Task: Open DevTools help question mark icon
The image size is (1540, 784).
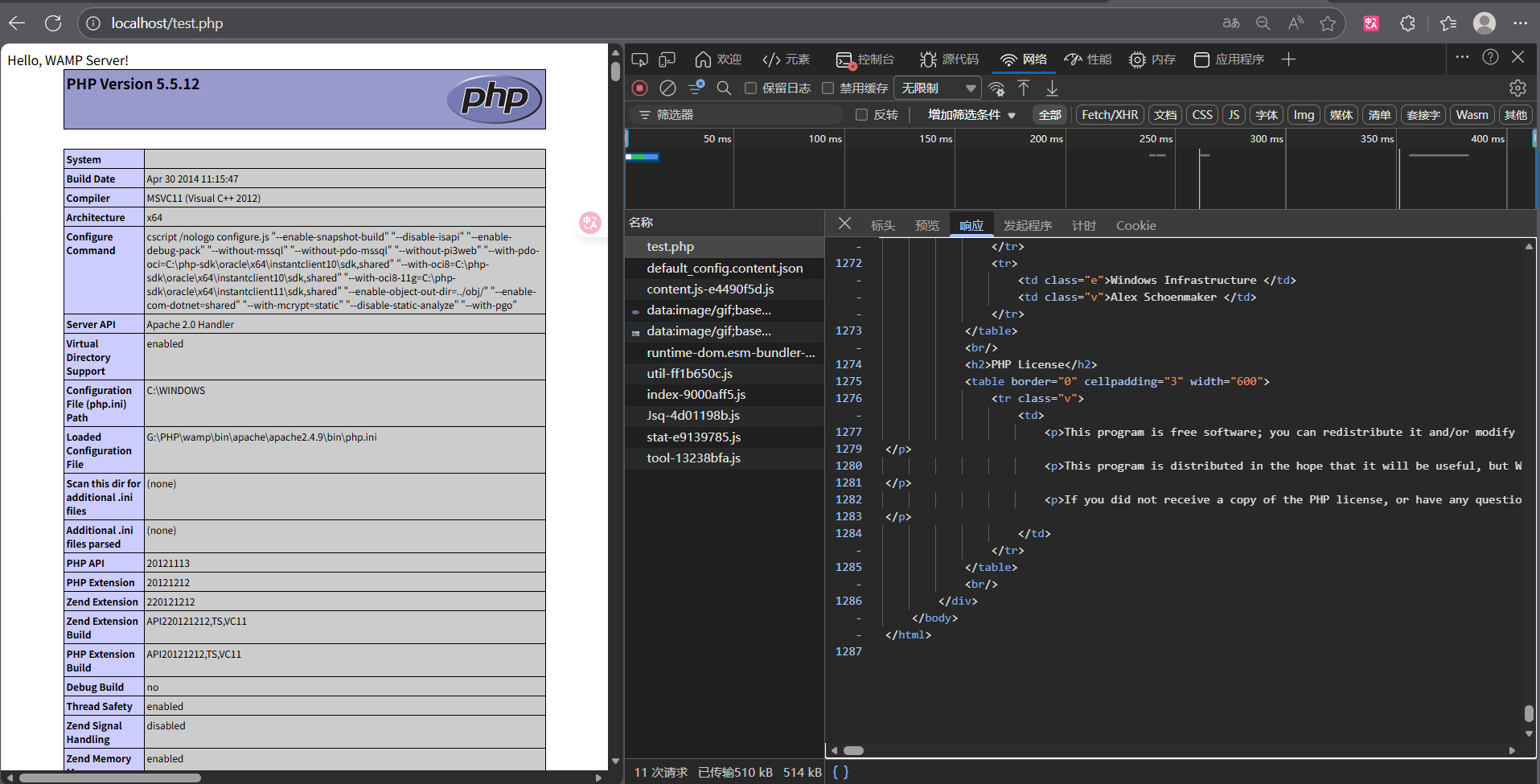Action: 1490,57
